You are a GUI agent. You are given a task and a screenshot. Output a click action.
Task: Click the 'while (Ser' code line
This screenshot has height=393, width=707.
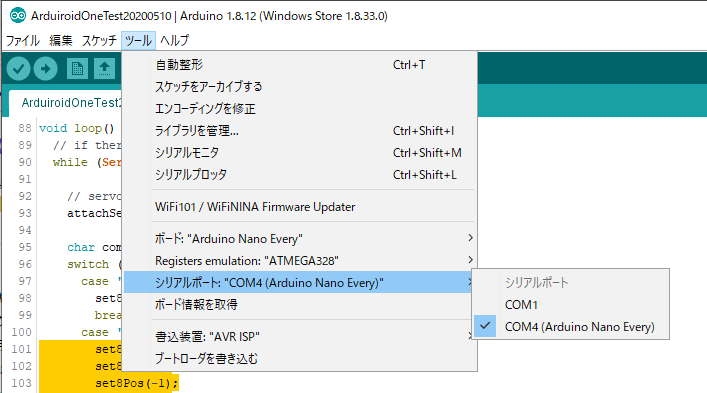87,162
